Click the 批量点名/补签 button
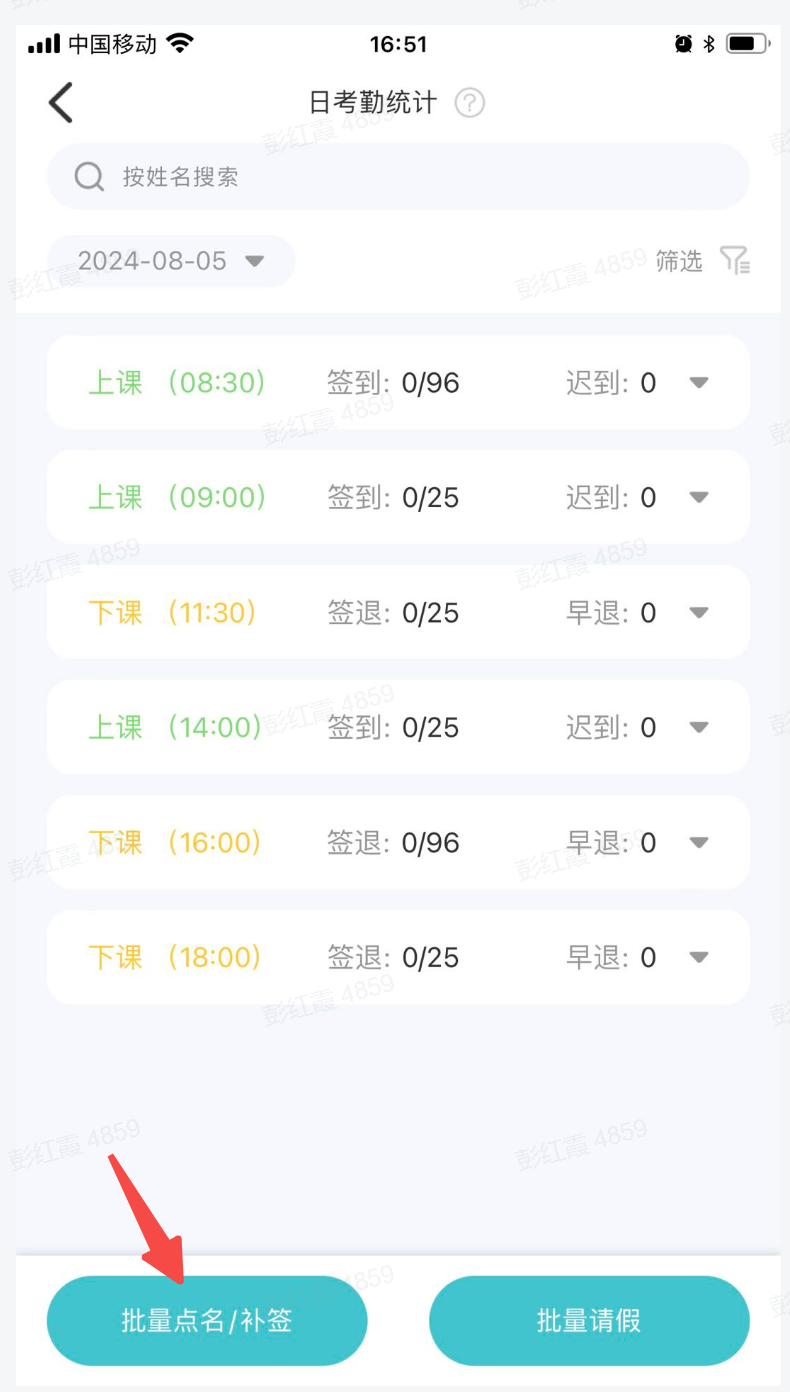The width and height of the screenshot is (790, 1392). 207,1321
